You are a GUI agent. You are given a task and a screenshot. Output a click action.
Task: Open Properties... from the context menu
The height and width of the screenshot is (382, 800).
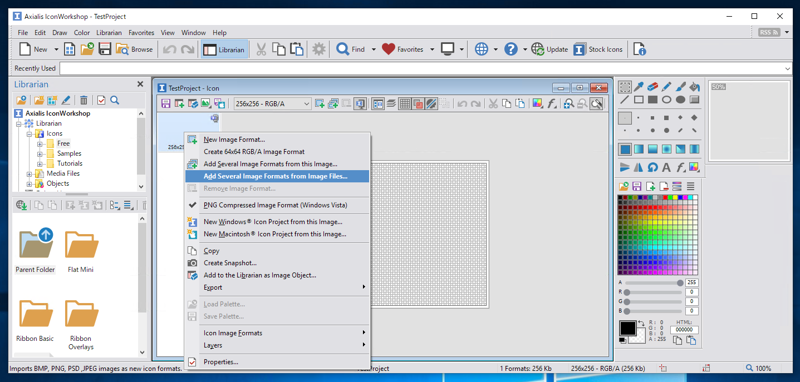[x=276, y=362]
